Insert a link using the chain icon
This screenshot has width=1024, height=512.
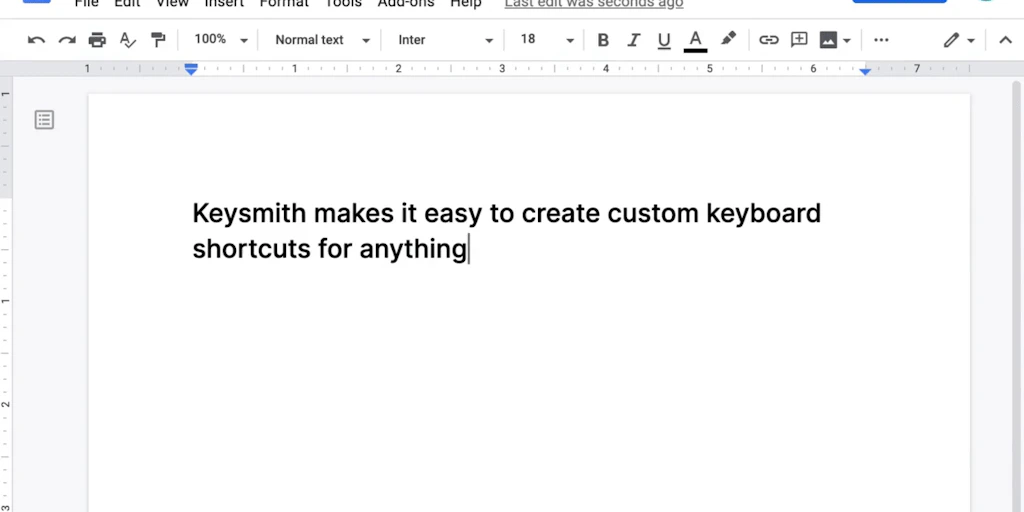click(x=768, y=40)
